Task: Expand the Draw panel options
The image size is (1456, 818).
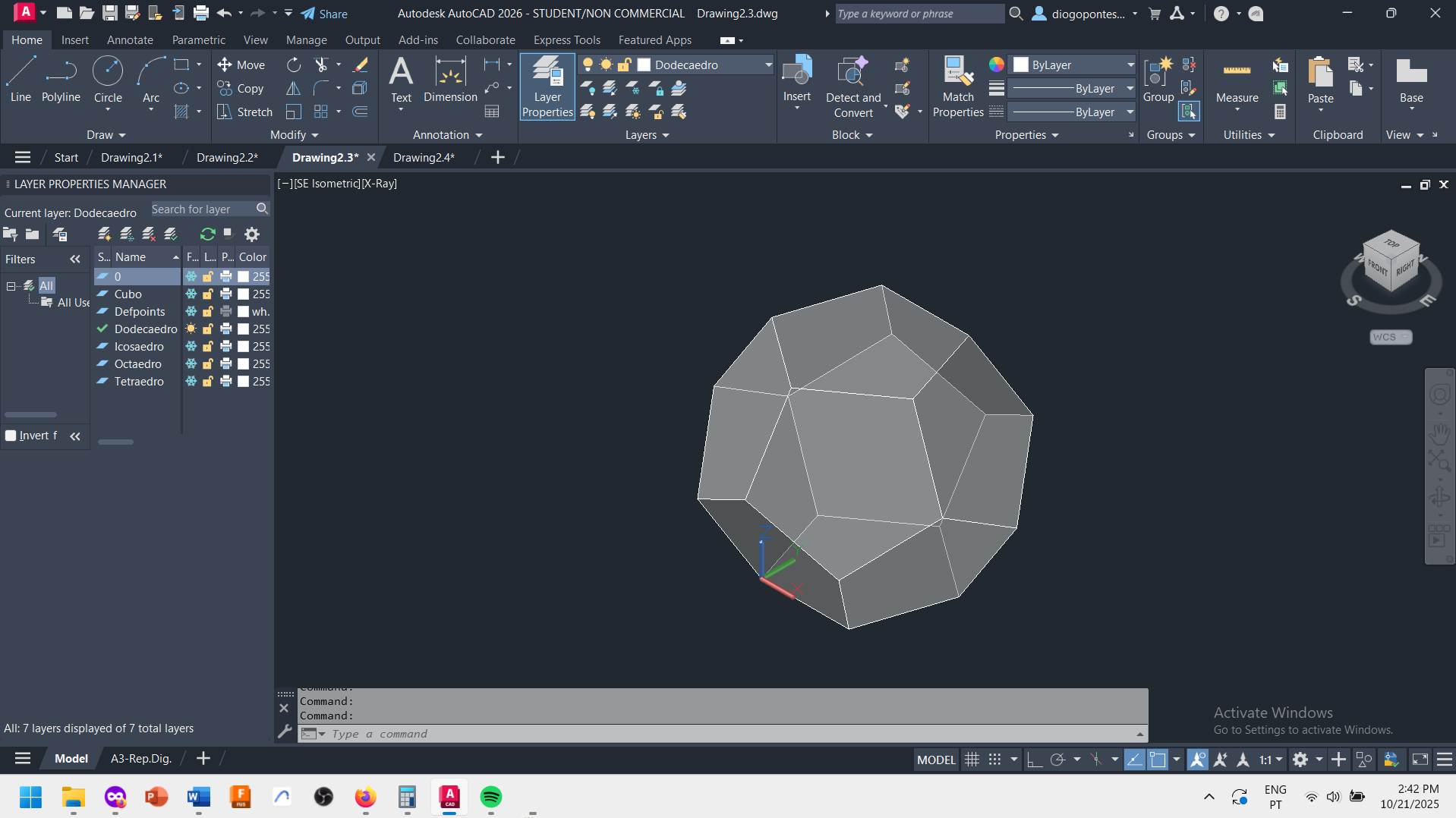Action: click(x=106, y=135)
